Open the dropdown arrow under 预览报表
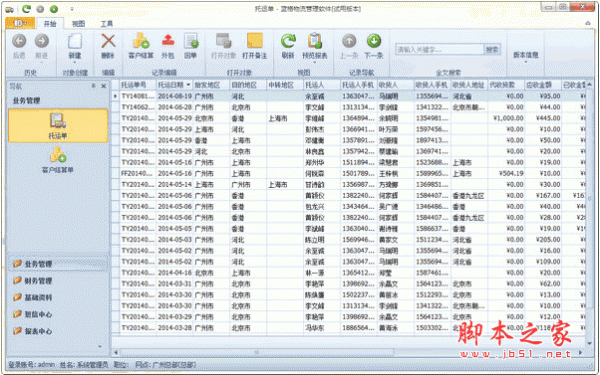The width and height of the screenshot is (600, 375). click(315, 62)
